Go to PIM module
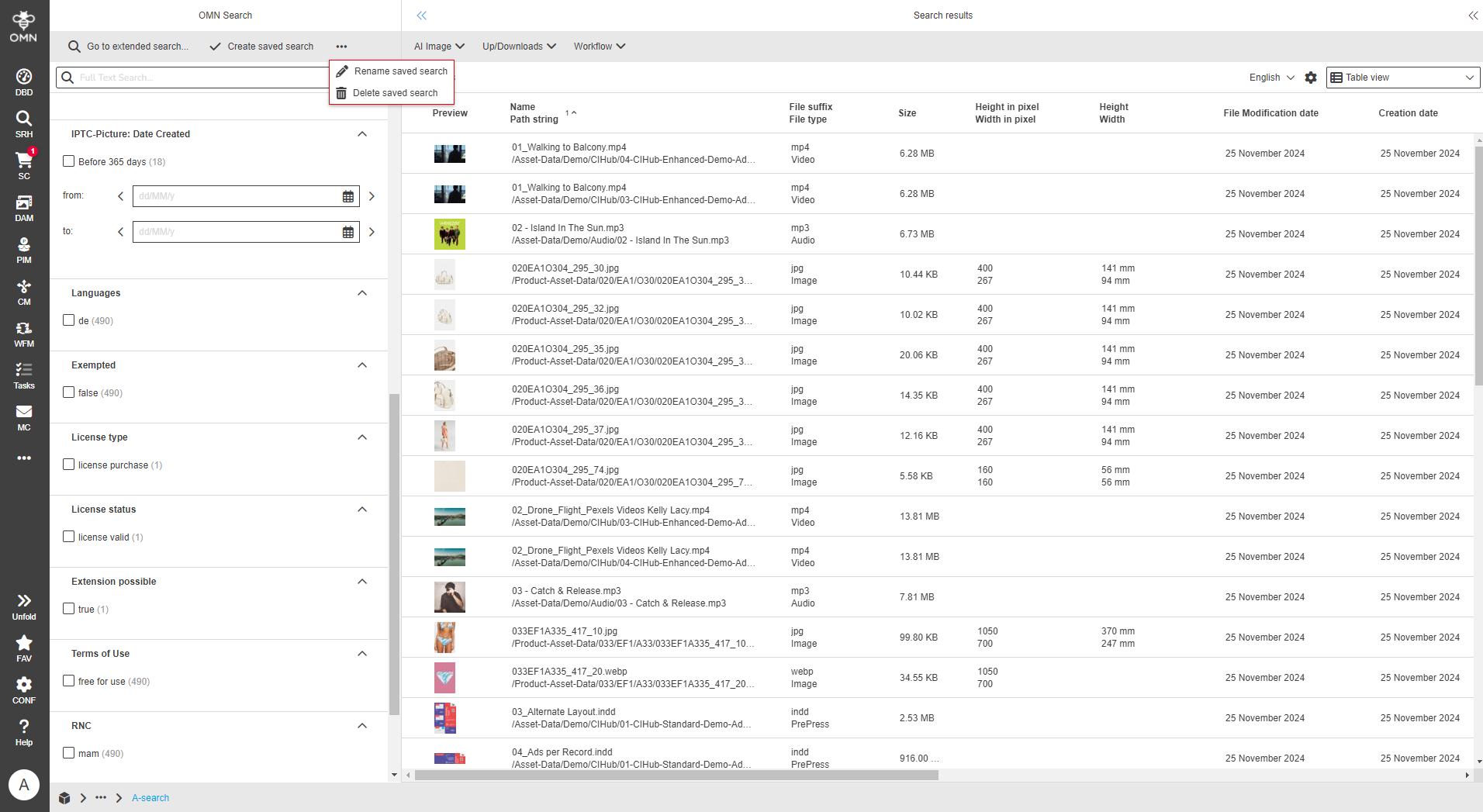1483x812 pixels. (24, 250)
